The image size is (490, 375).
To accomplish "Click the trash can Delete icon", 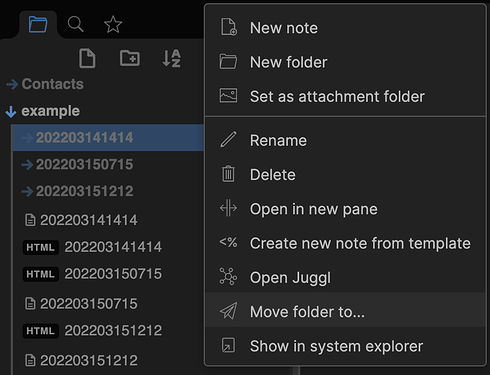I will pyautogui.click(x=228, y=174).
